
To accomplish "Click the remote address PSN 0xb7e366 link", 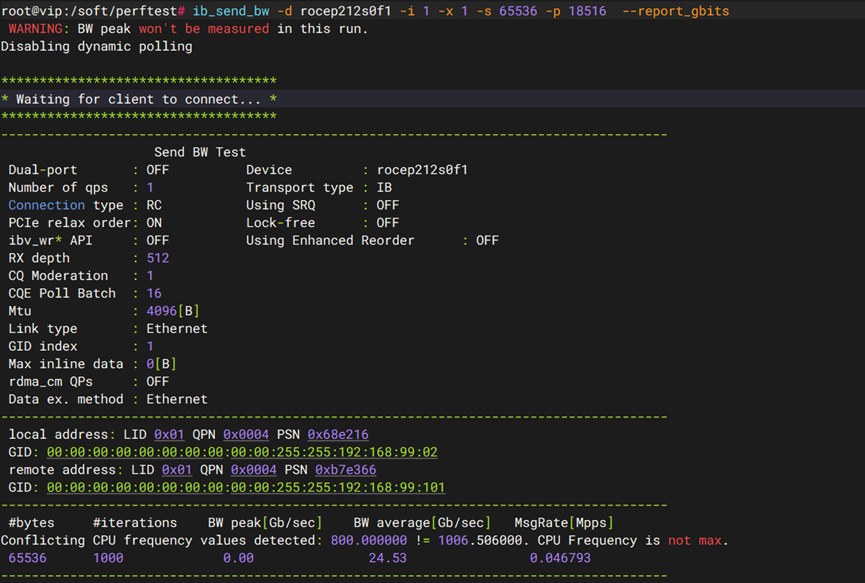I will coord(346,469).
